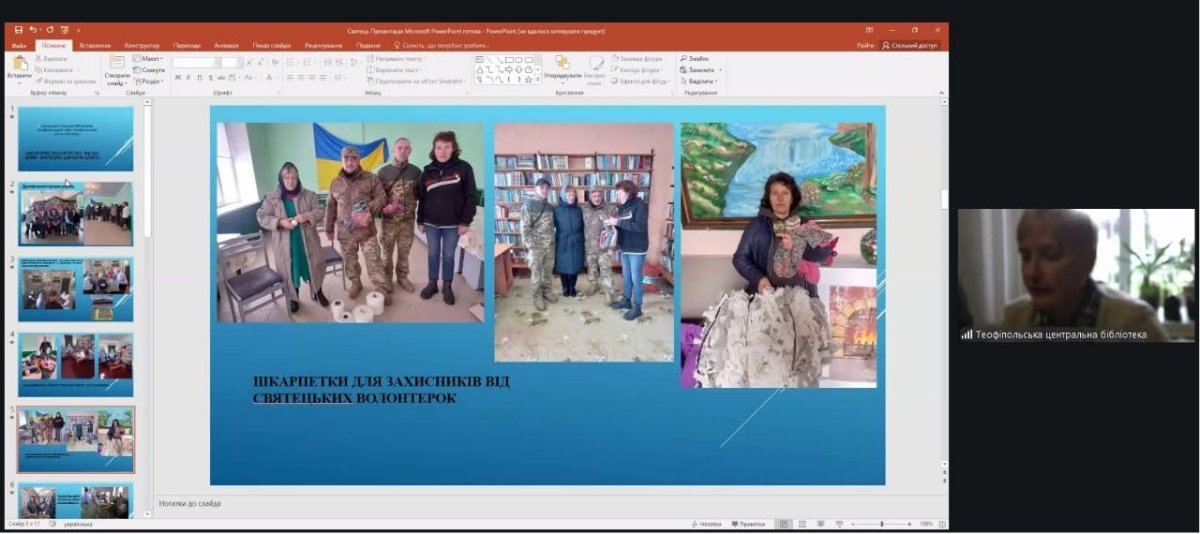Open the Insert (Вставлення) ribbon tab
Viewport: 1200px width, 534px height.
(x=95, y=45)
